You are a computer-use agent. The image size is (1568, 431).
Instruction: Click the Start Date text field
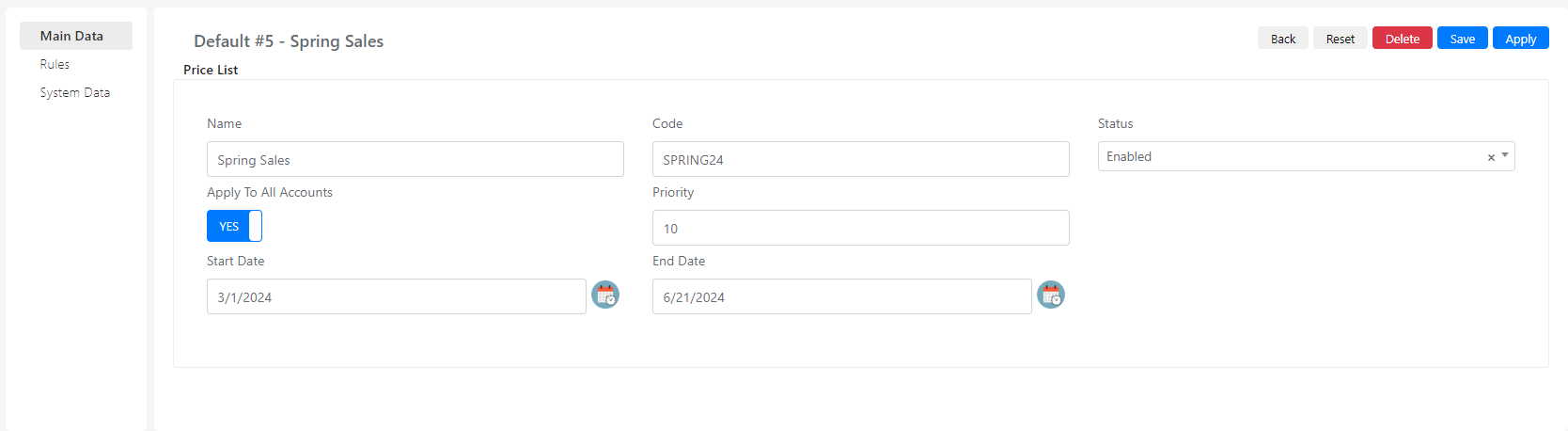(x=397, y=296)
